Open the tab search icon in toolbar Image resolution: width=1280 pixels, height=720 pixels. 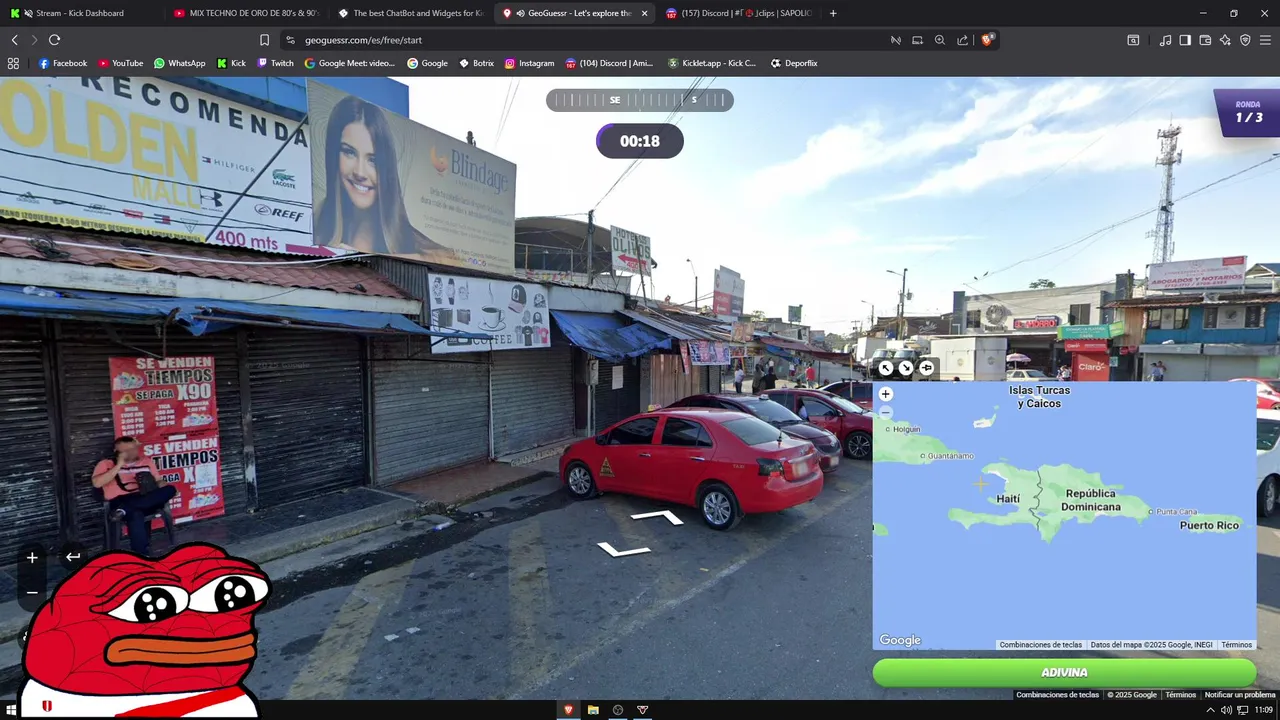point(1133,40)
